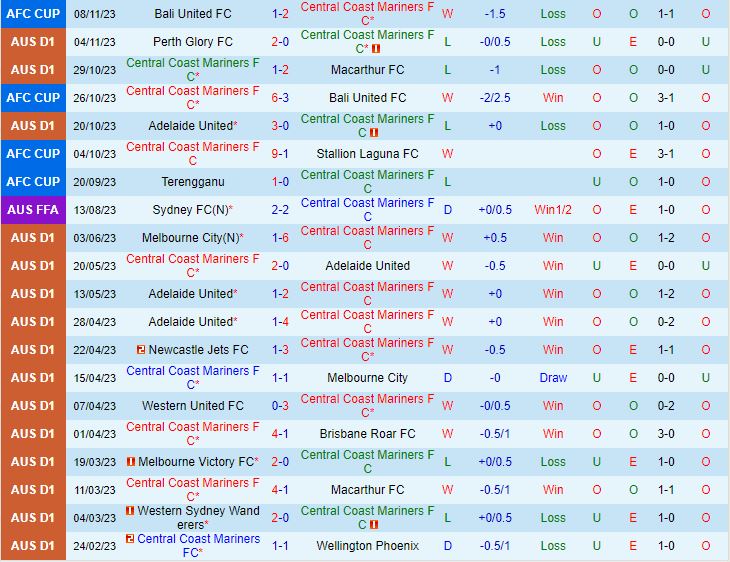
Task: Open Melbourne City(N) team link
Action: pos(190,238)
